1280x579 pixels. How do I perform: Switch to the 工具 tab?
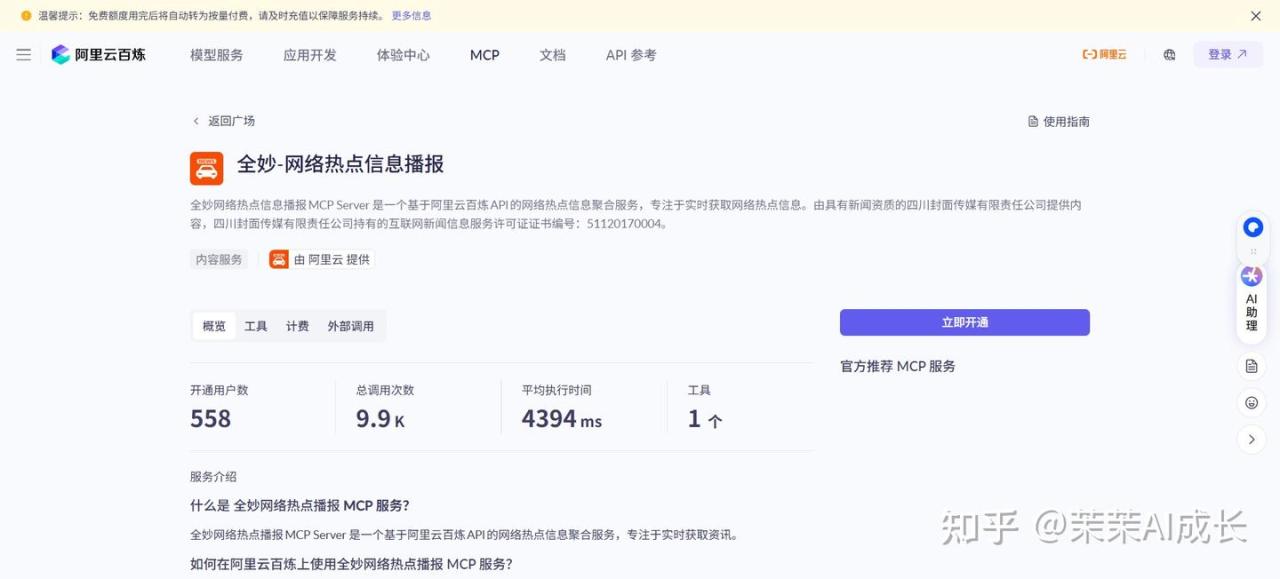256,326
